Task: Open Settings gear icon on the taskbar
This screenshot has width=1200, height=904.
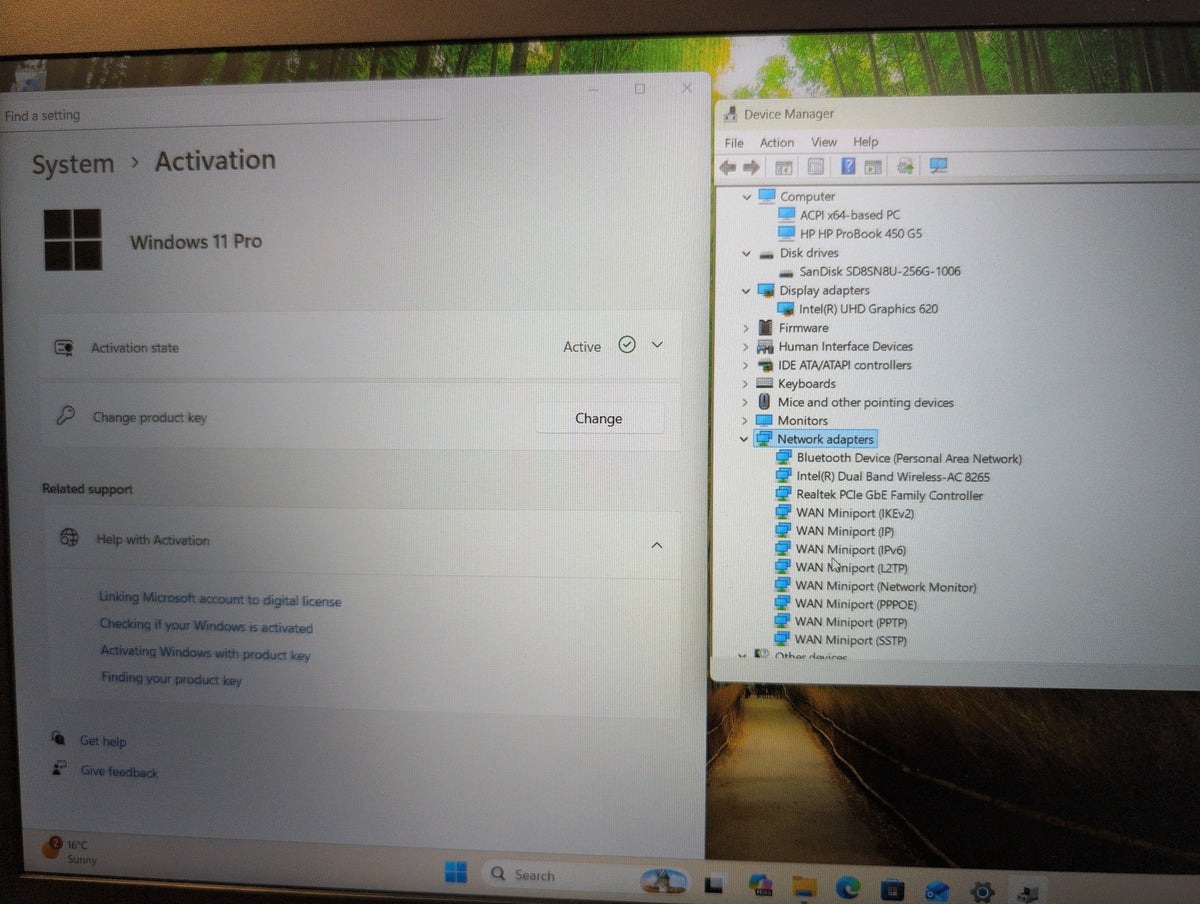Action: coord(982,890)
